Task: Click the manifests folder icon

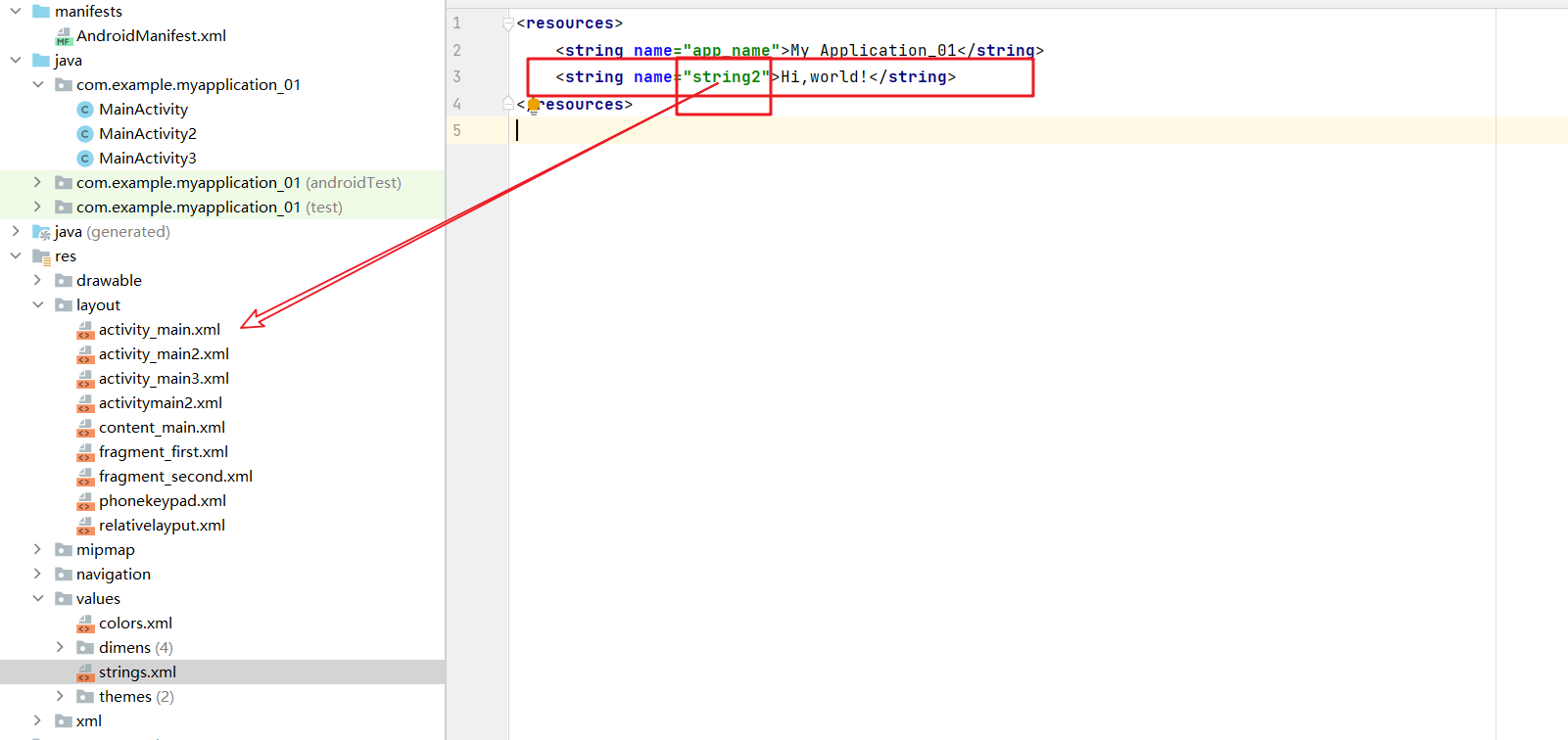Action: (41, 11)
